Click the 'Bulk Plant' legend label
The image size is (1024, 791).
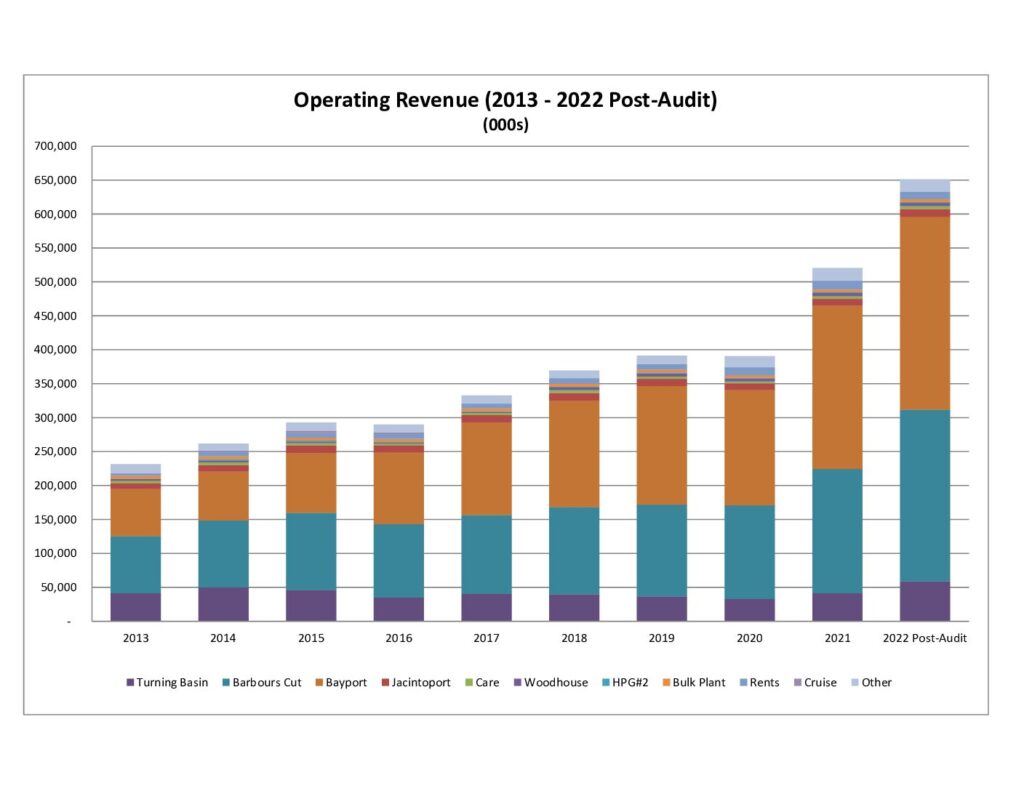(x=699, y=683)
